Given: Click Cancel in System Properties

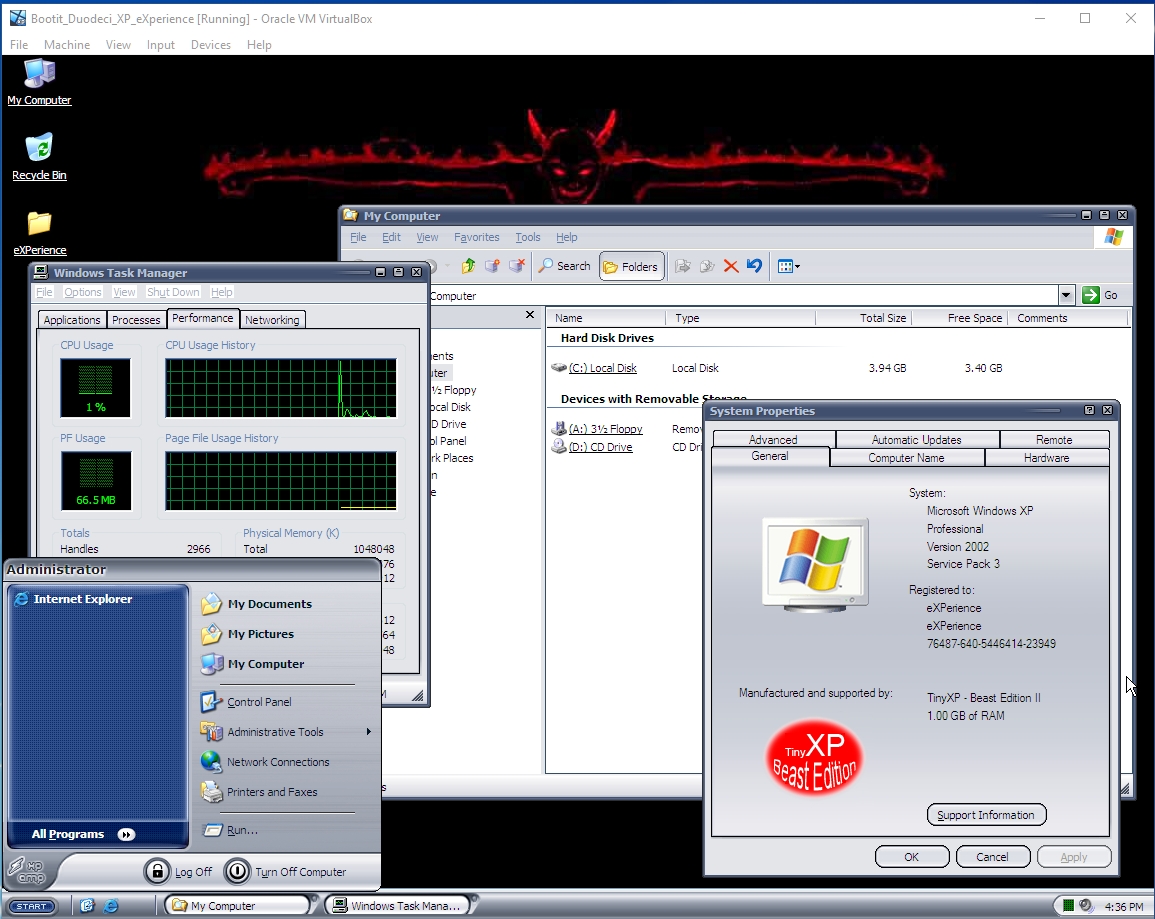Looking at the screenshot, I should point(992,856).
